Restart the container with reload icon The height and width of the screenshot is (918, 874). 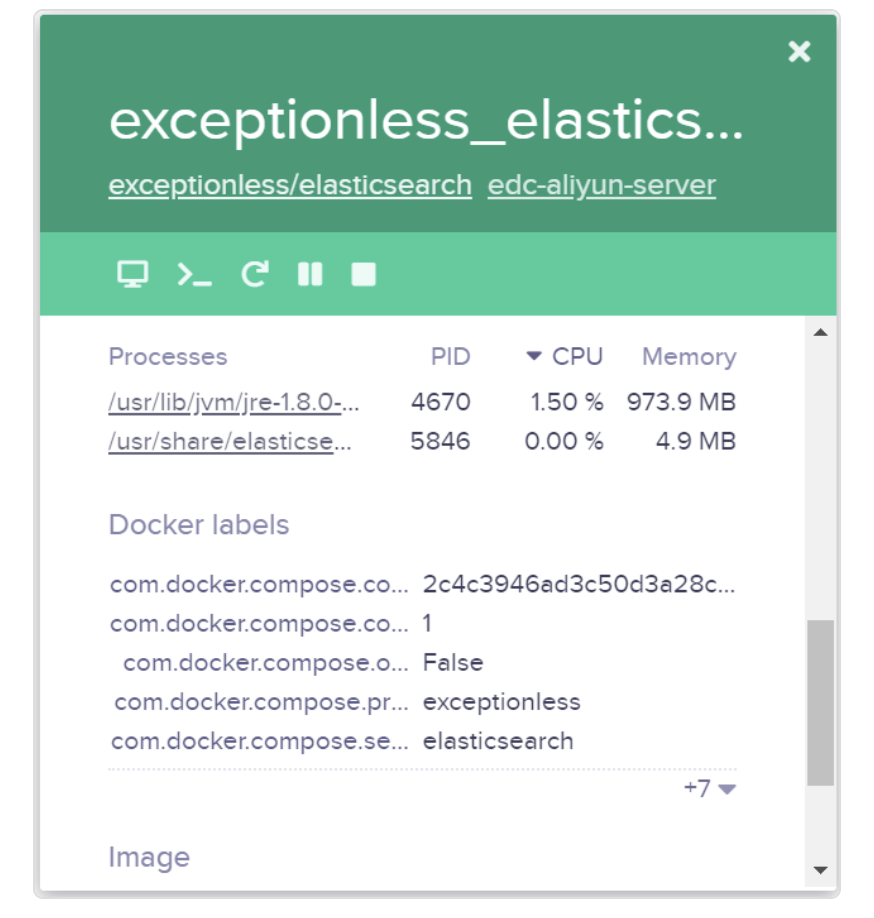click(255, 274)
